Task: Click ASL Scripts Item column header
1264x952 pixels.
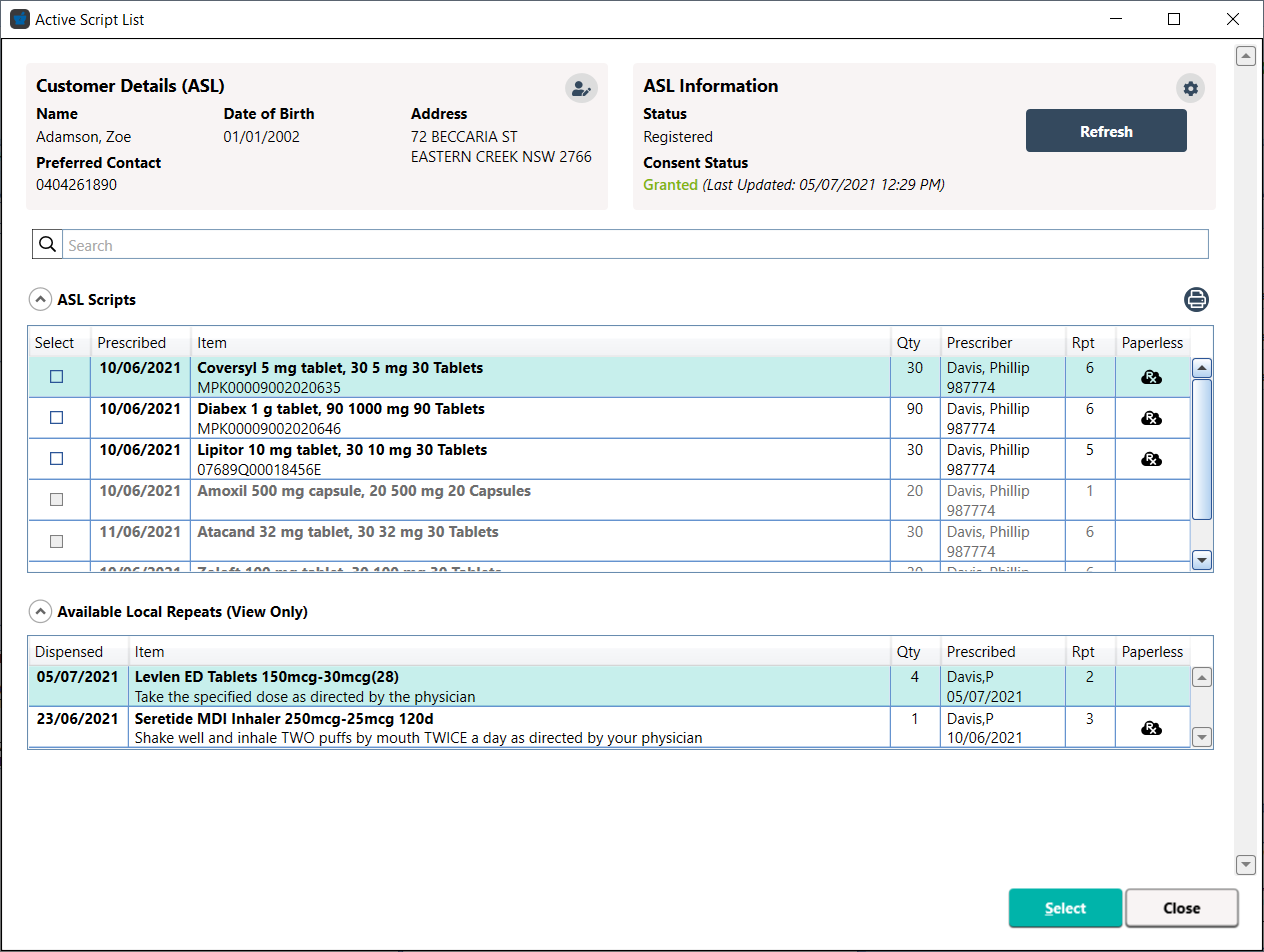Action: (540, 342)
